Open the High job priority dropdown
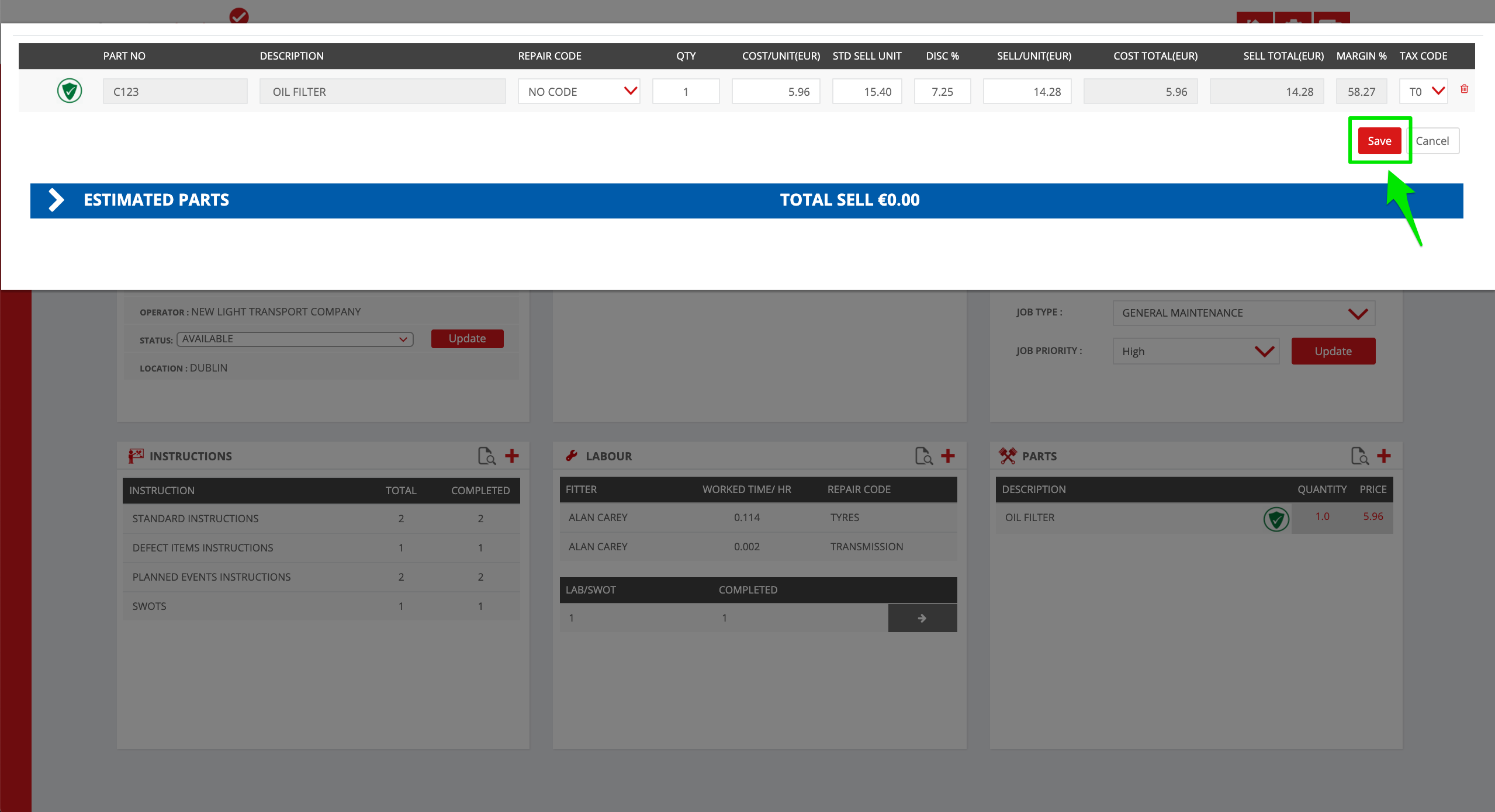Image resolution: width=1495 pixels, height=812 pixels. point(1196,351)
